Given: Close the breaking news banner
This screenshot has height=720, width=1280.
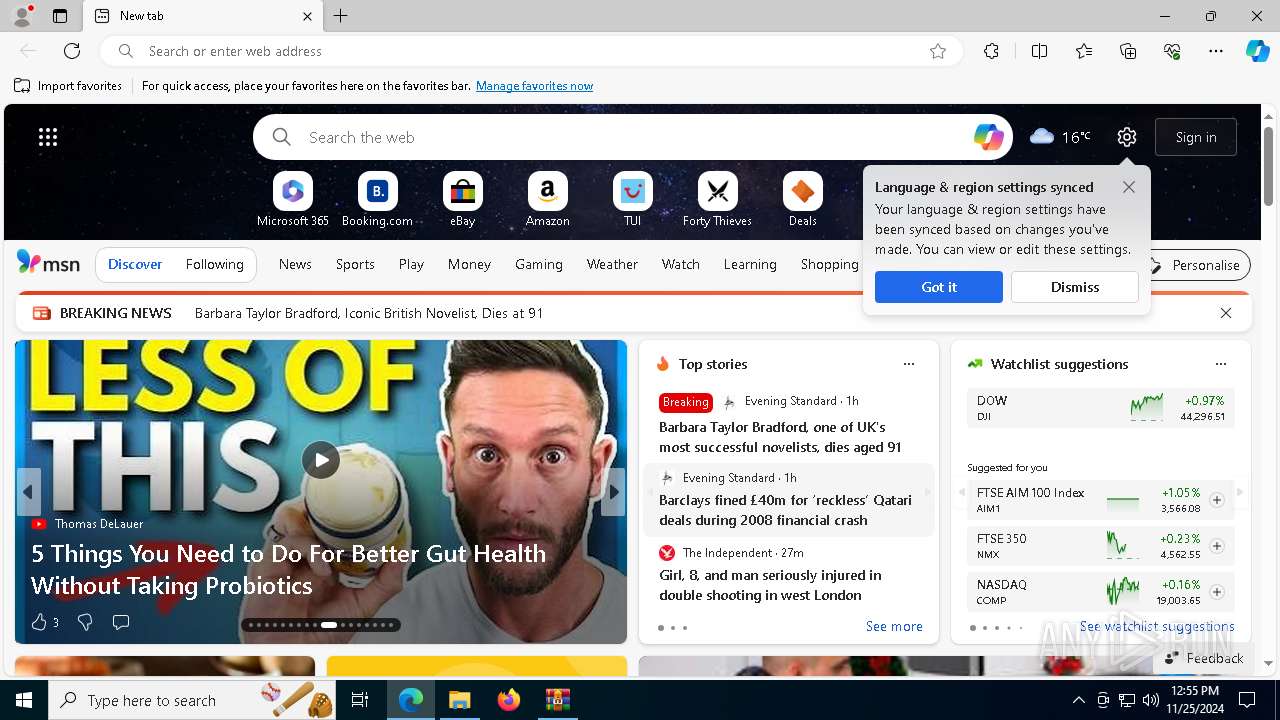Looking at the screenshot, I should point(1226,313).
